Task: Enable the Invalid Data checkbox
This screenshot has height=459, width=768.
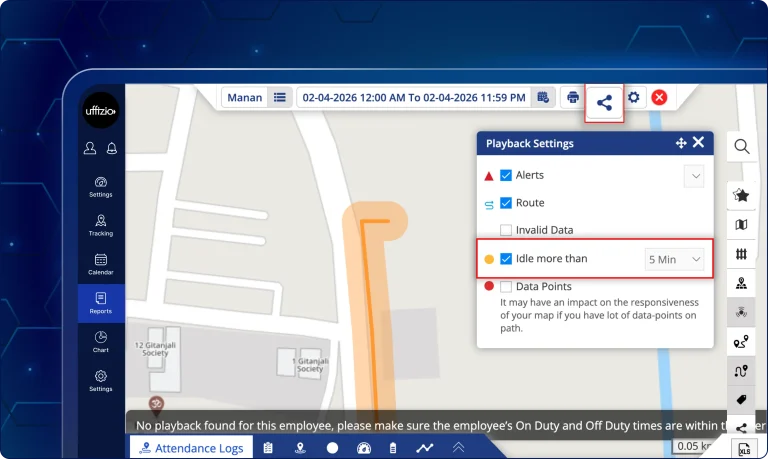Action: coord(506,230)
